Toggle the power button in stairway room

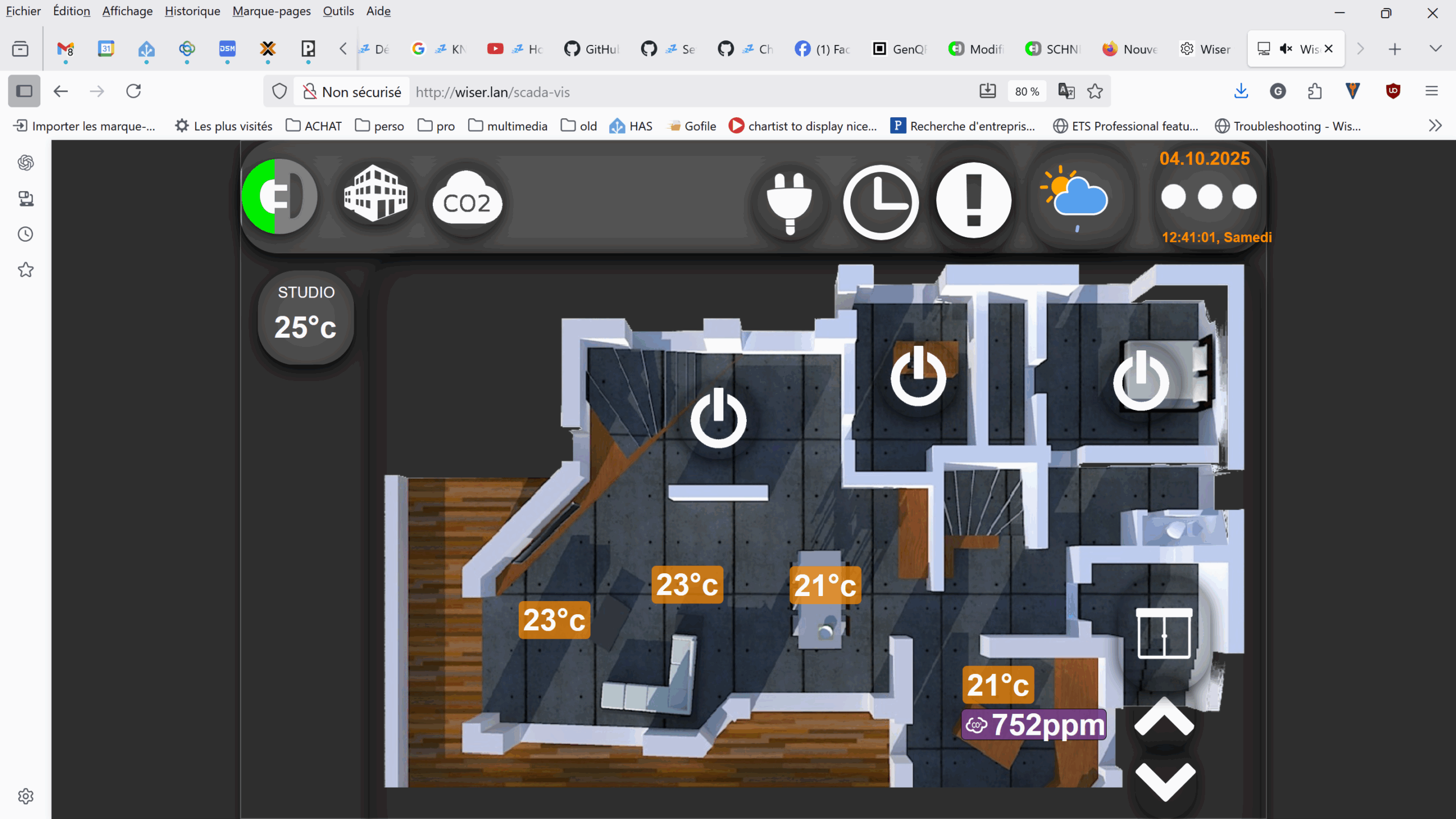click(718, 419)
